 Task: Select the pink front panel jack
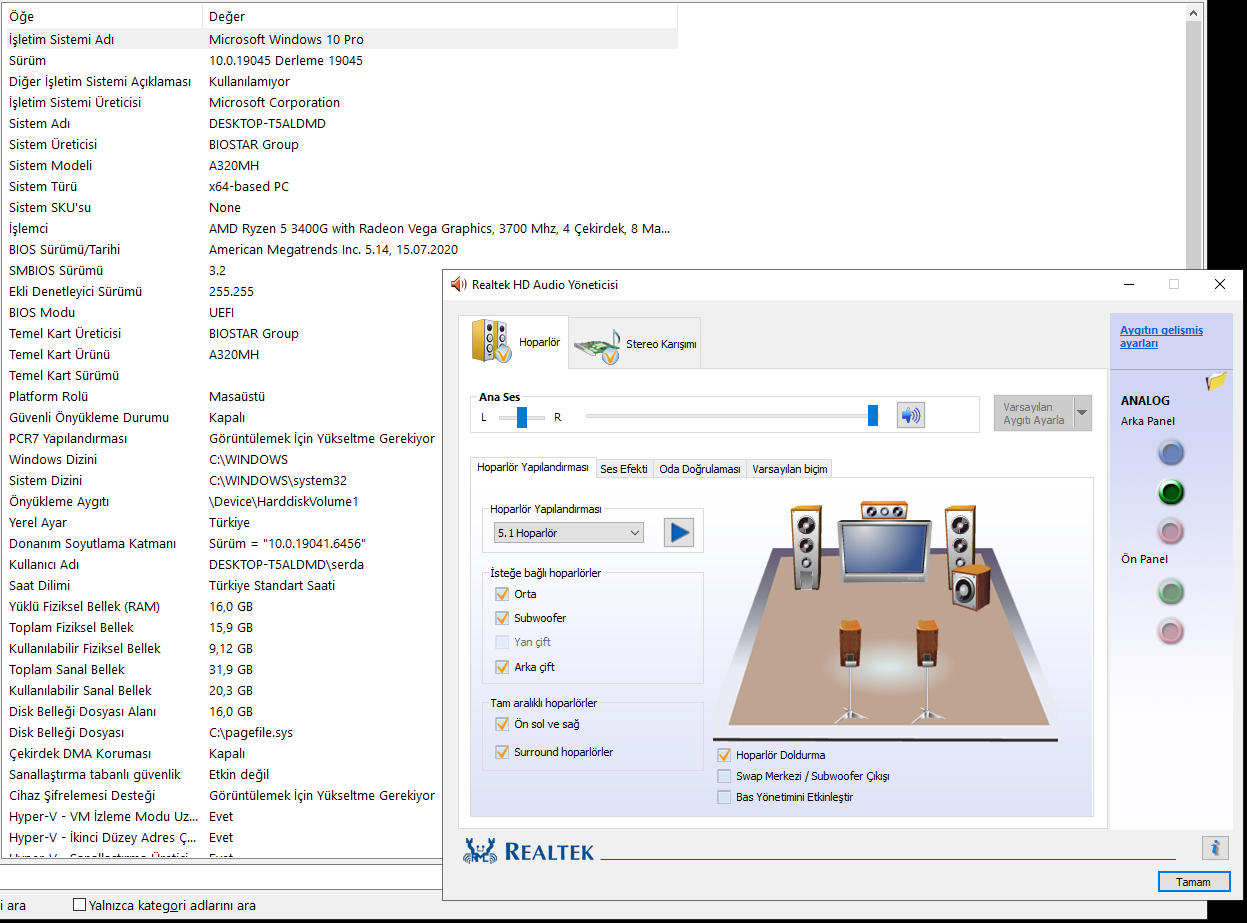[x=1171, y=631]
